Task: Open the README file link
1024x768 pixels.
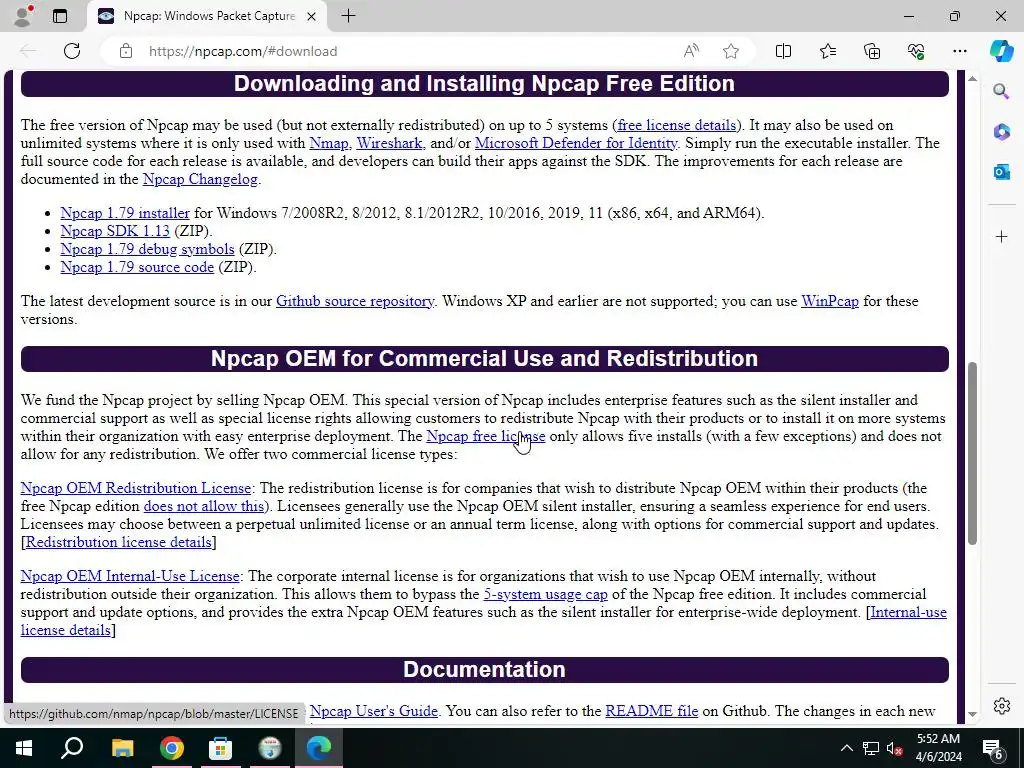Action: (652, 711)
